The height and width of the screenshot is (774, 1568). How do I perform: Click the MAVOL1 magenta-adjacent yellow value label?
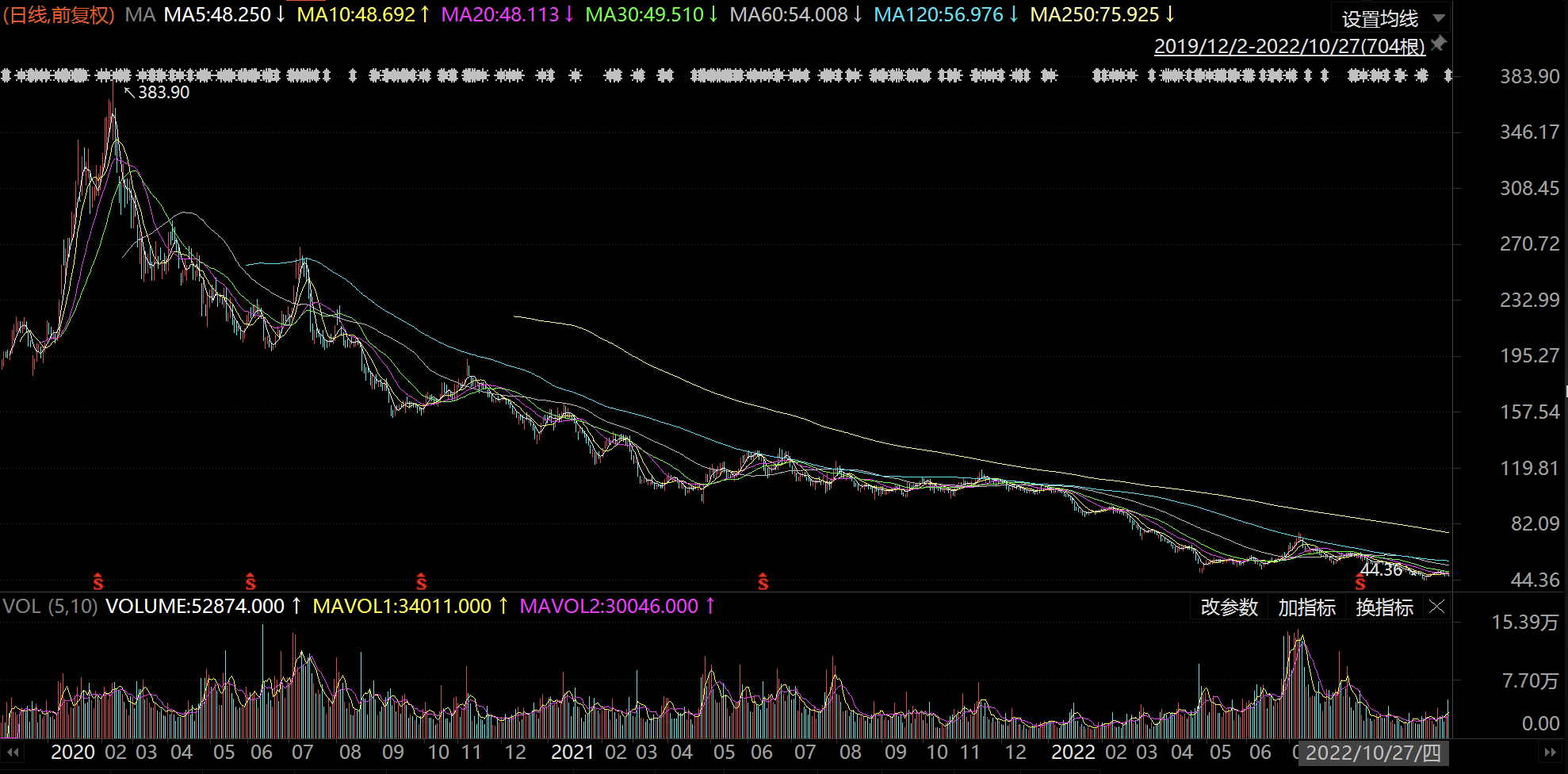[x=410, y=607]
